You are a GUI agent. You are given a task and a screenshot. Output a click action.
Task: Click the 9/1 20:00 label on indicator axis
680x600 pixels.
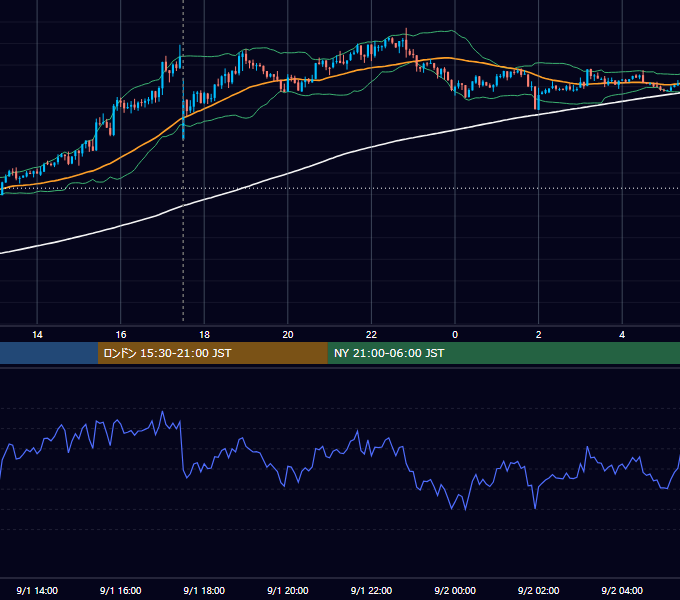click(x=288, y=591)
